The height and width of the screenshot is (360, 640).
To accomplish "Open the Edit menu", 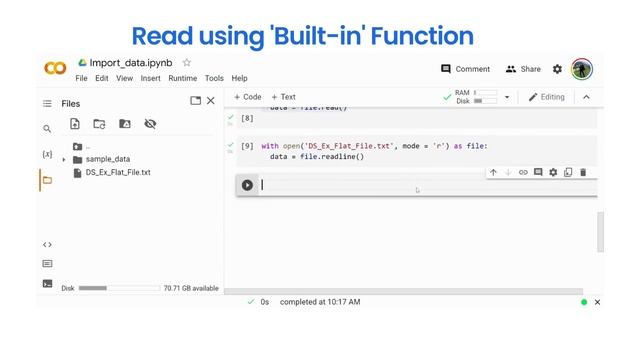I will point(102,78).
